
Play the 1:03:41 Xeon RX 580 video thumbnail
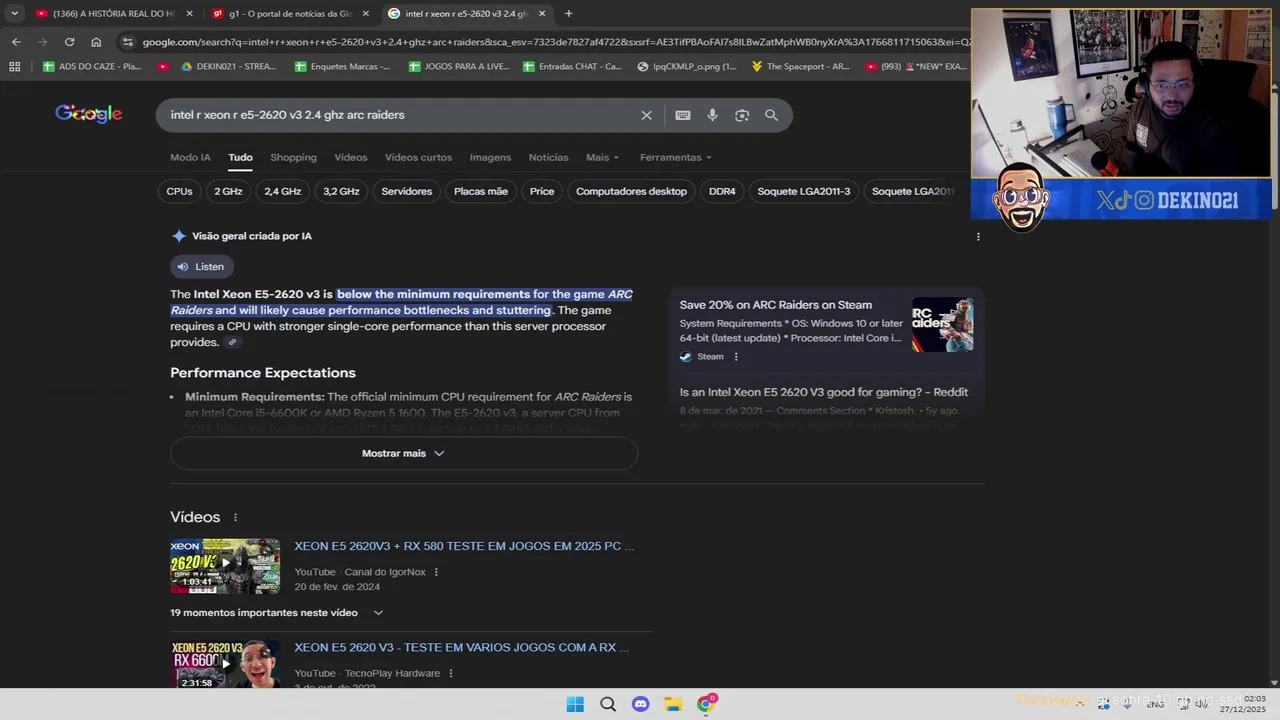click(225, 566)
